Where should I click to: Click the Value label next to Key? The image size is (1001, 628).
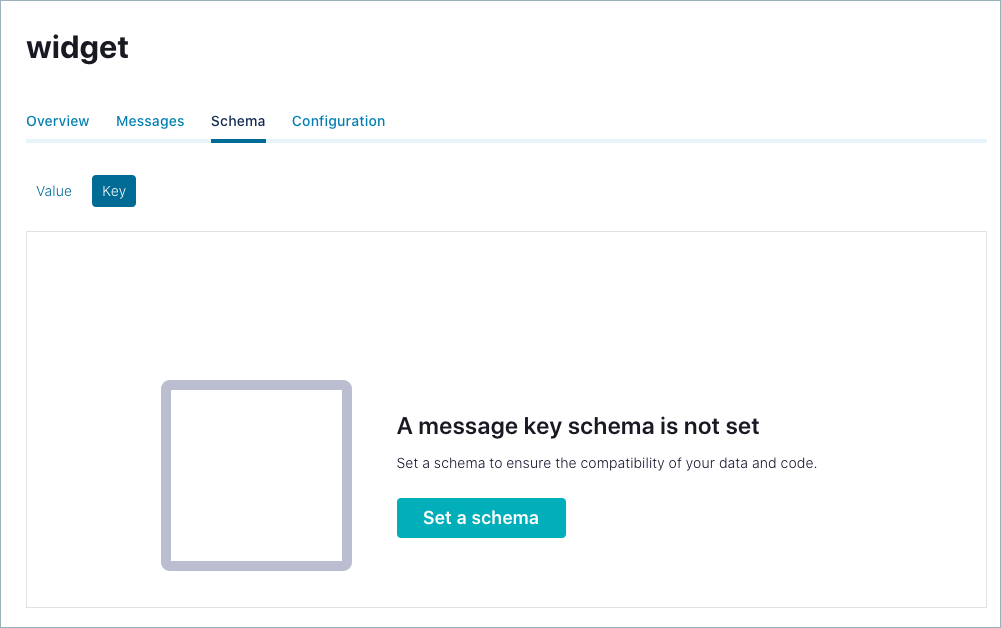pos(54,191)
